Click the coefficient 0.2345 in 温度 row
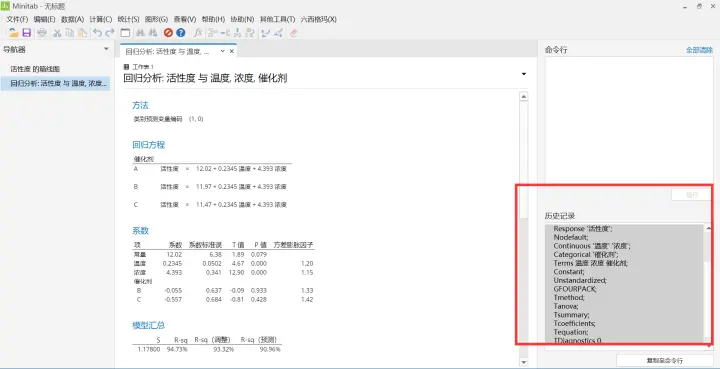Image resolution: width=720 pixels, height=369 pixels. click(x=172, y=263)
